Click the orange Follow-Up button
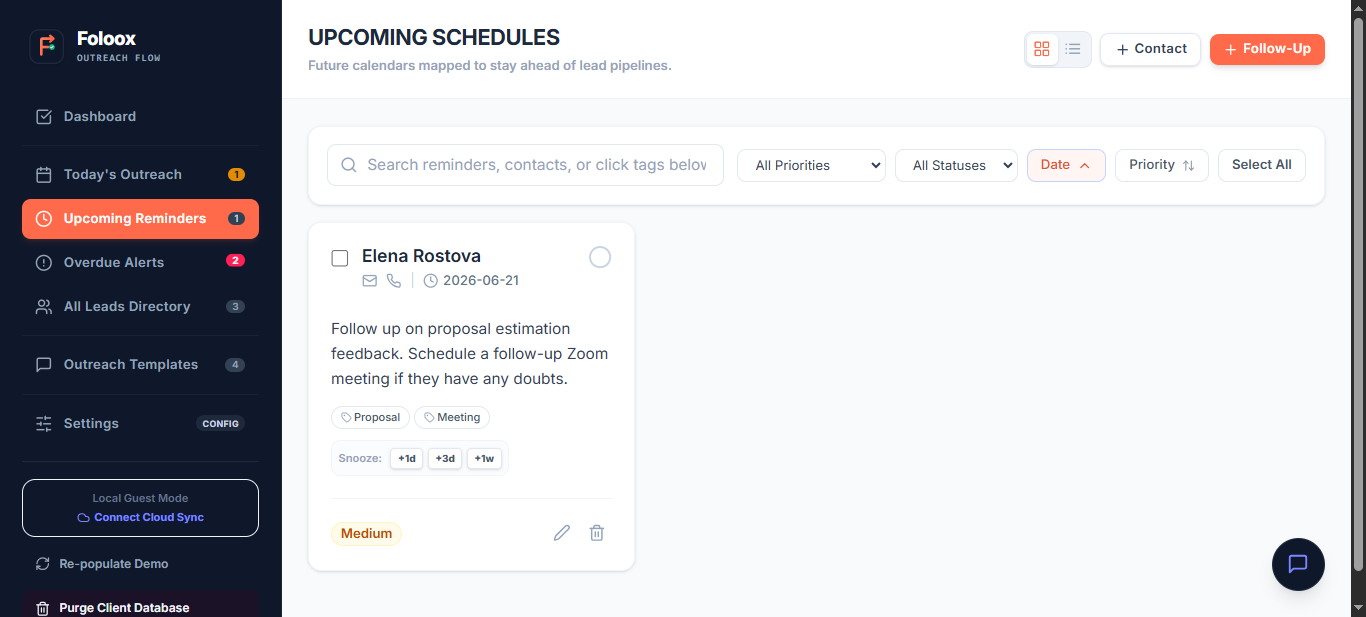This screenshot has width=1366, height=617. tap(1267, 49)
